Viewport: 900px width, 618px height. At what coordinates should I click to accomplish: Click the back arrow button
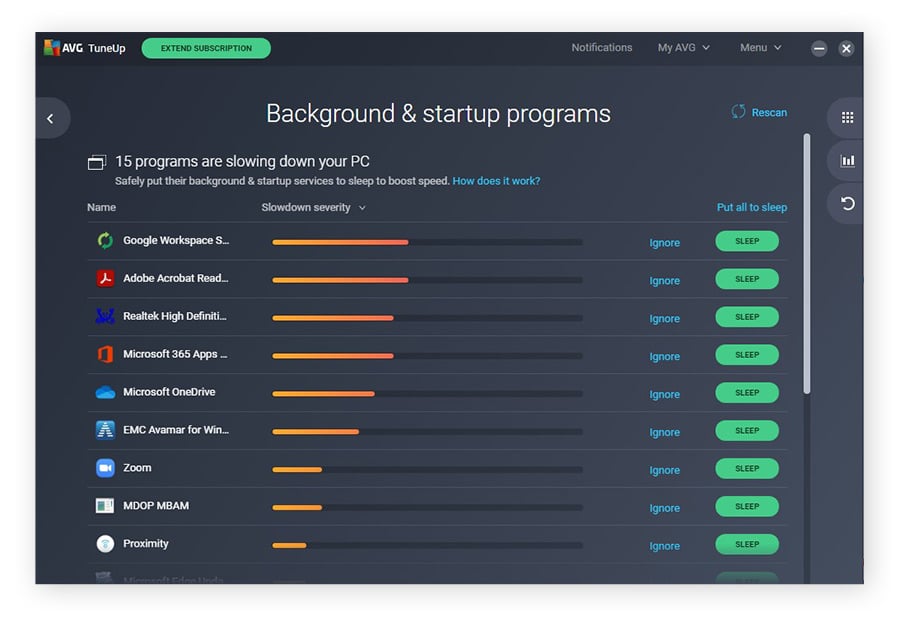50,119
